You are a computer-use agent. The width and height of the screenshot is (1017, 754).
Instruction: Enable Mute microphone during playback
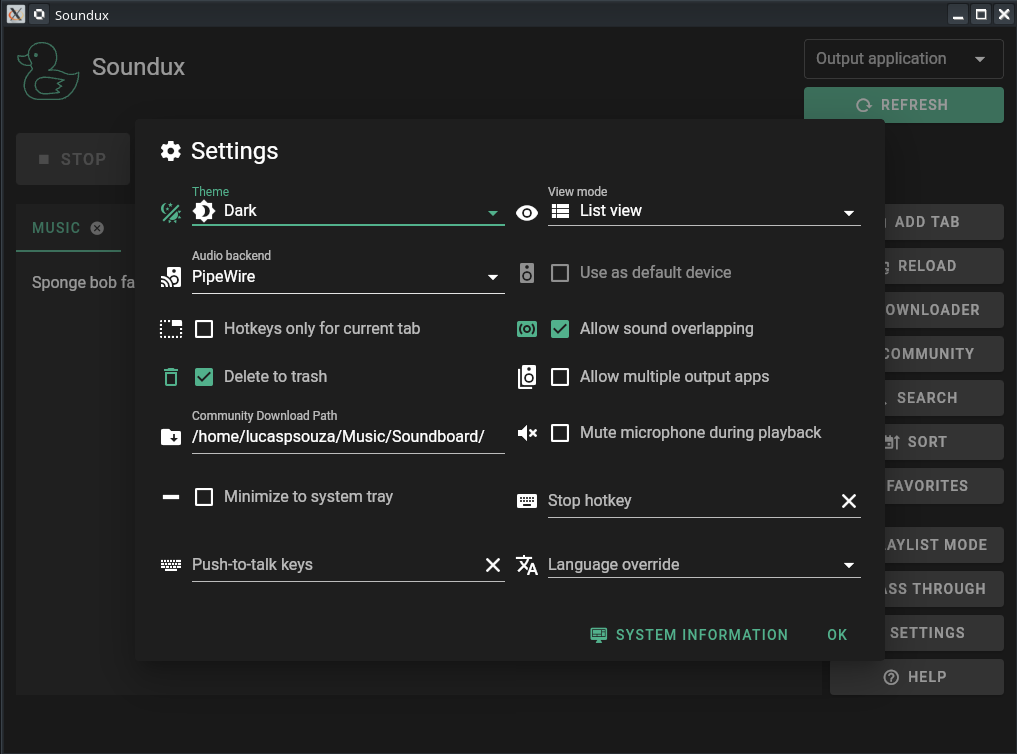[560, 432]
